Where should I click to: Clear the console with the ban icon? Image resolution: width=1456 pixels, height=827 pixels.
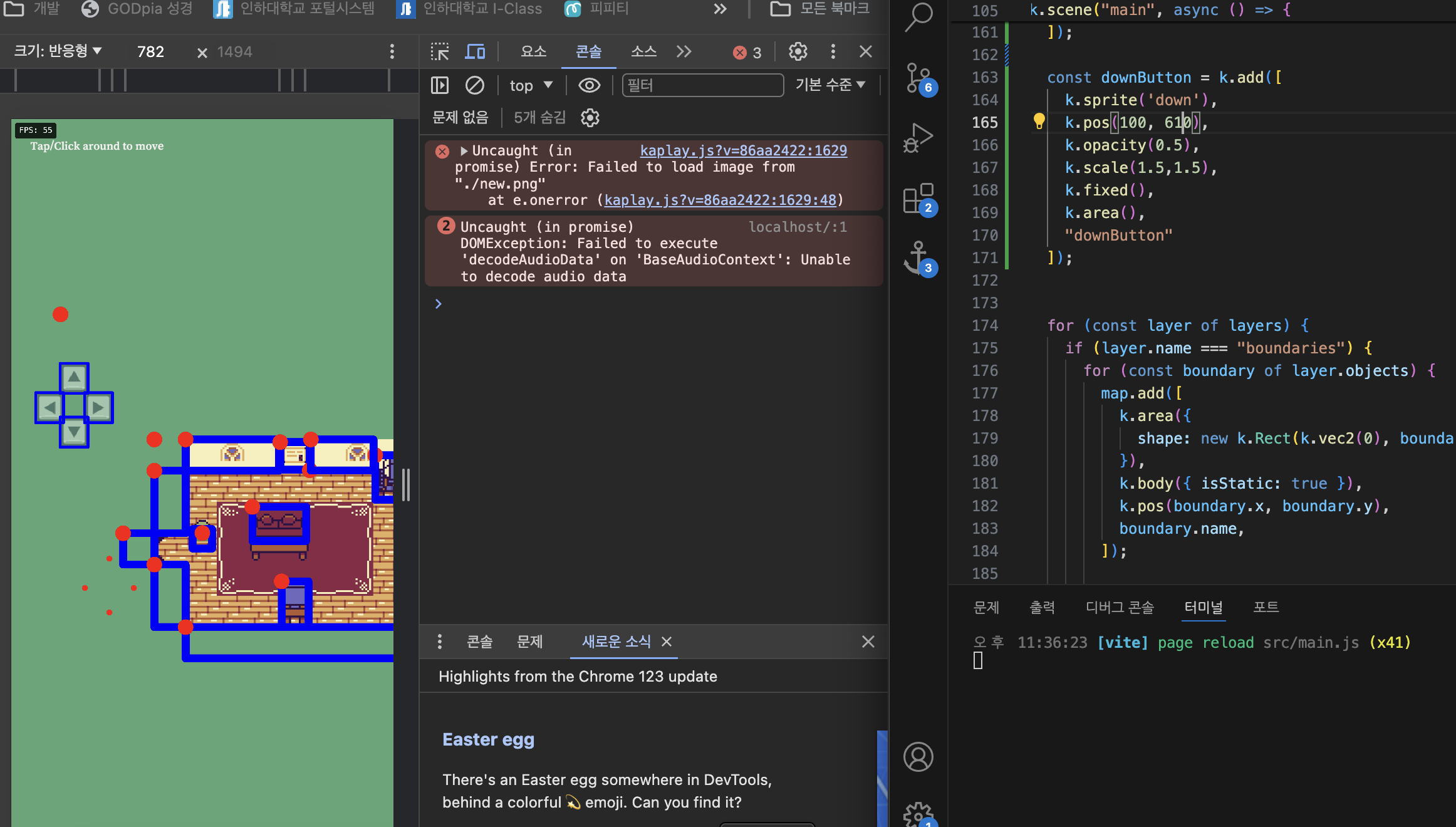(475, 85)
